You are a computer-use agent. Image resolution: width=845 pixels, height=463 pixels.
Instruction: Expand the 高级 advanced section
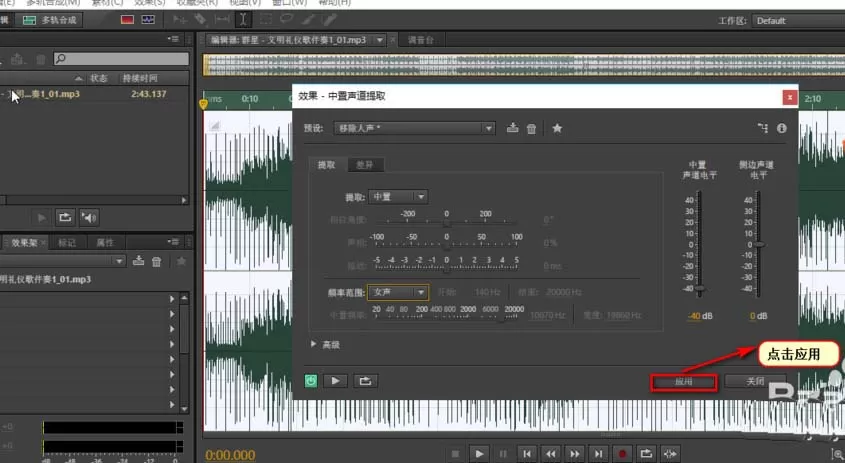(325, 344)
